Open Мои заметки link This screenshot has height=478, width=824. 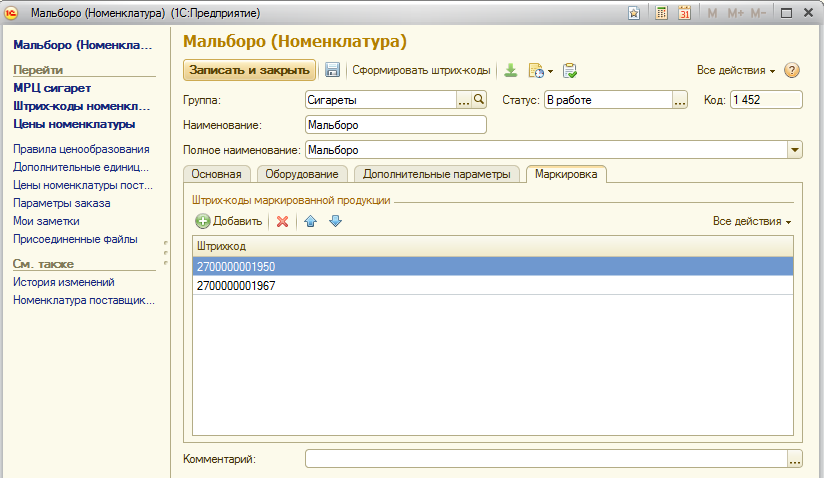pyautogui.click(x=46, y=221)
